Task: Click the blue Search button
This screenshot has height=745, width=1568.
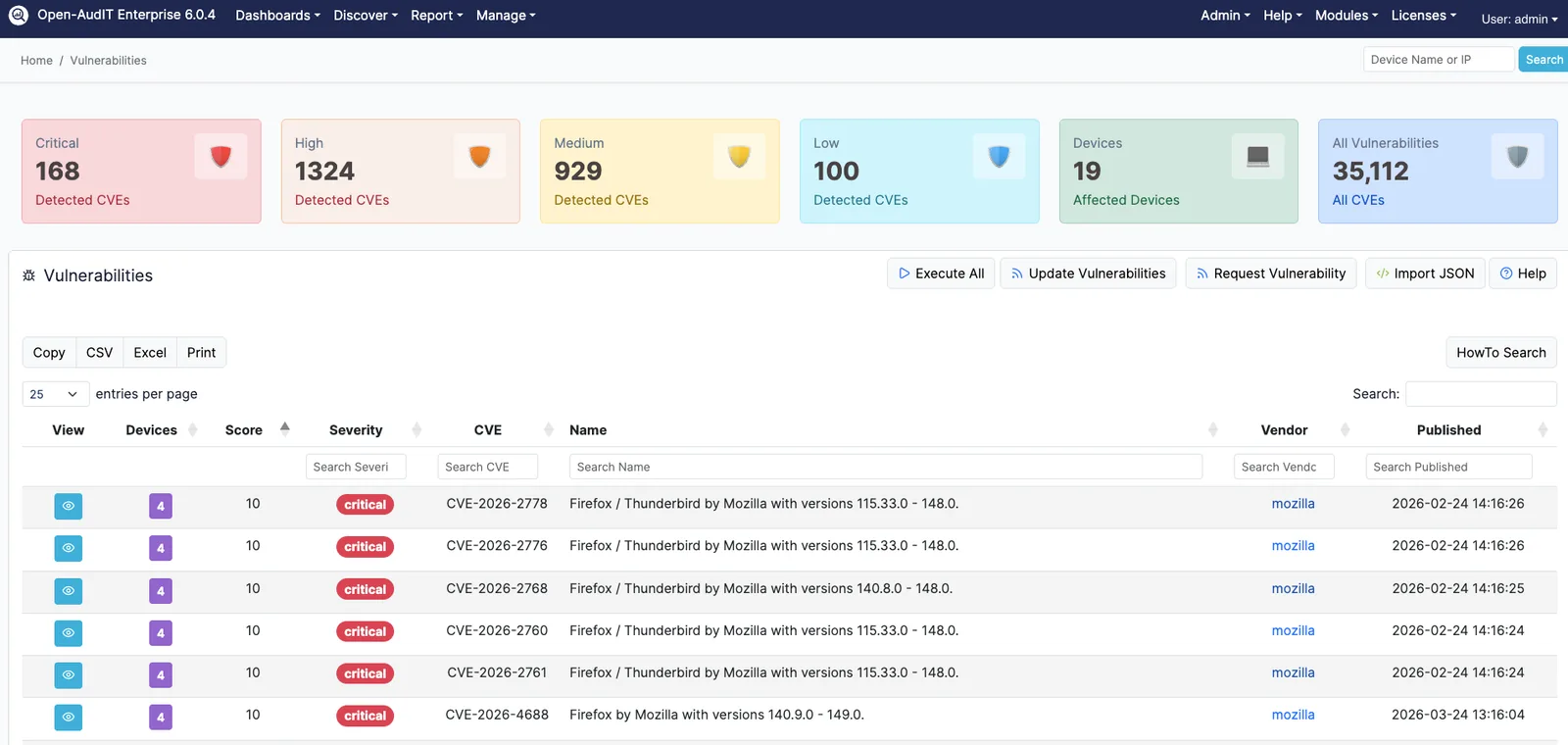Action: [1543, 60]
